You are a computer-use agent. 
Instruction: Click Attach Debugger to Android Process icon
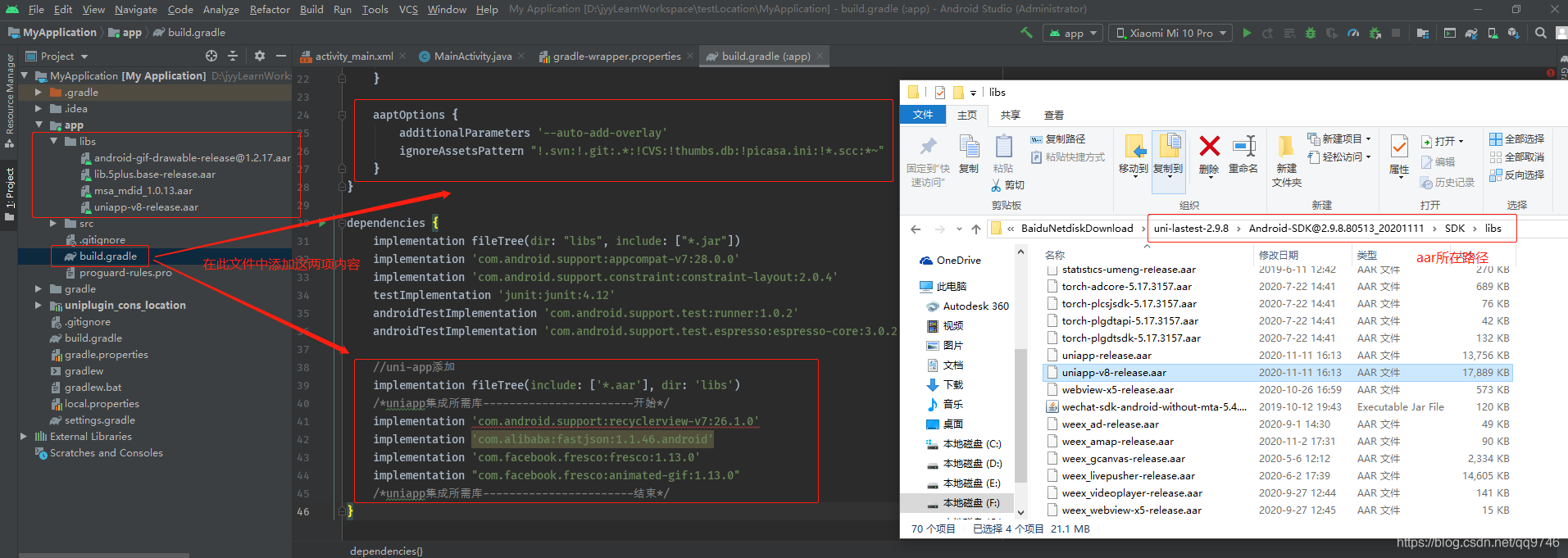click(x=1375, y=33)
